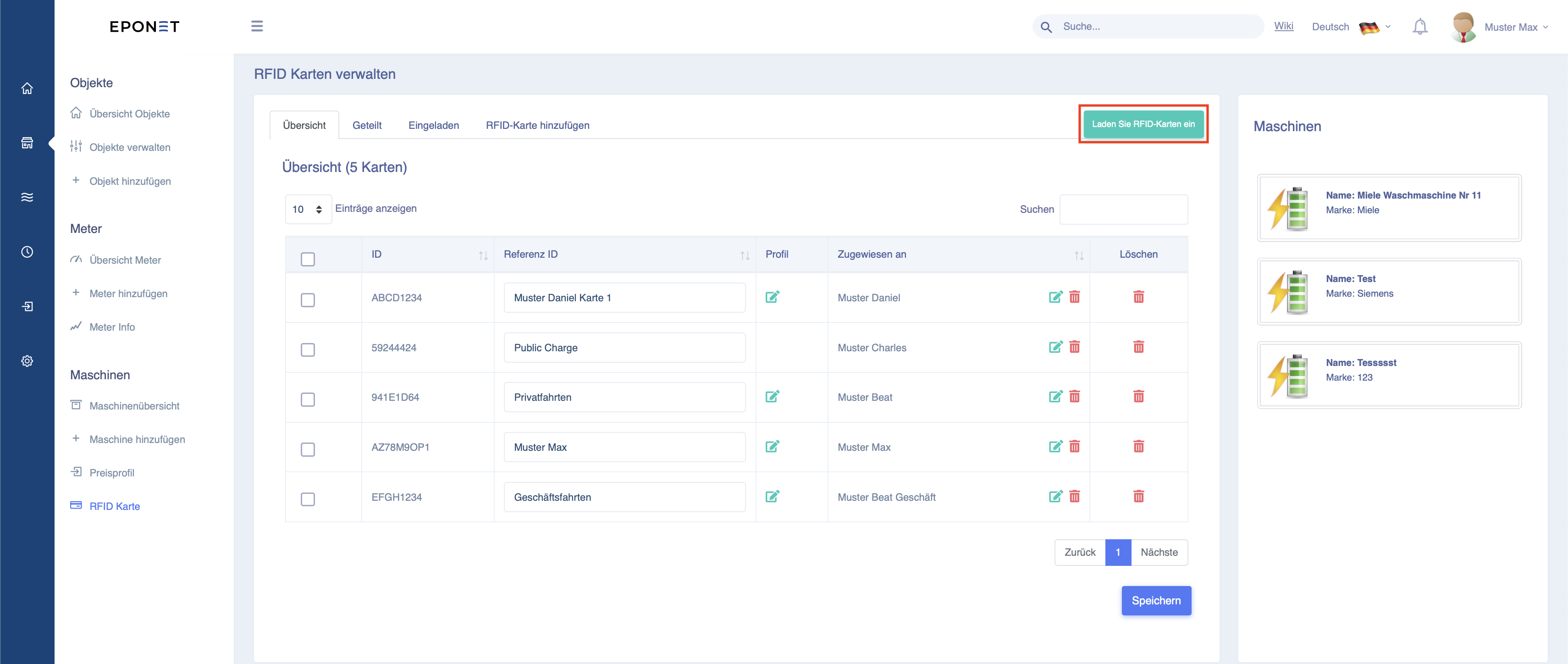Open the entries-per-page dropdown
The height and width of the screenshot is (664, 1568).
pos(308,210)
